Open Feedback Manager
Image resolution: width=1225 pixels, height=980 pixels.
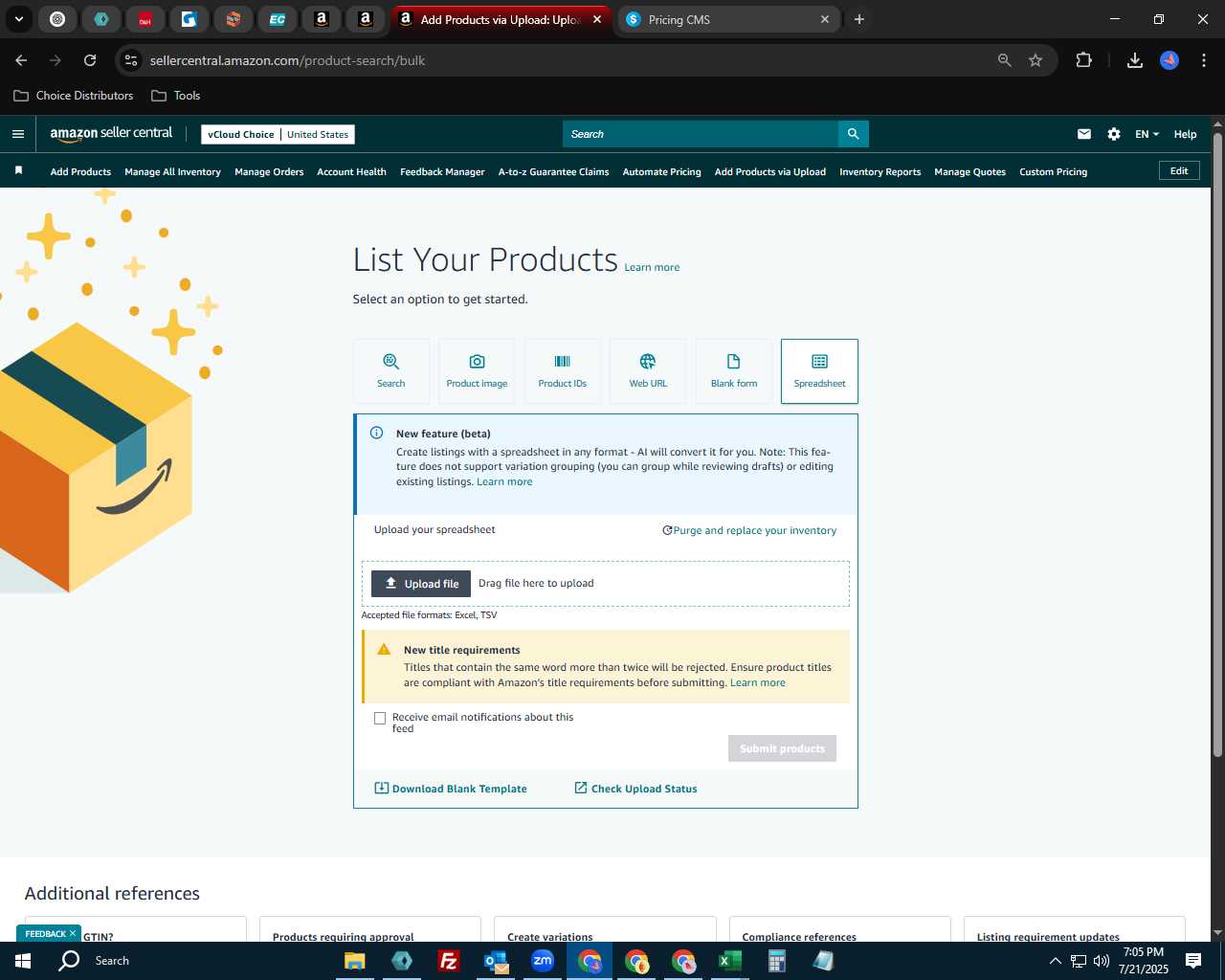[x=442, y=172]
